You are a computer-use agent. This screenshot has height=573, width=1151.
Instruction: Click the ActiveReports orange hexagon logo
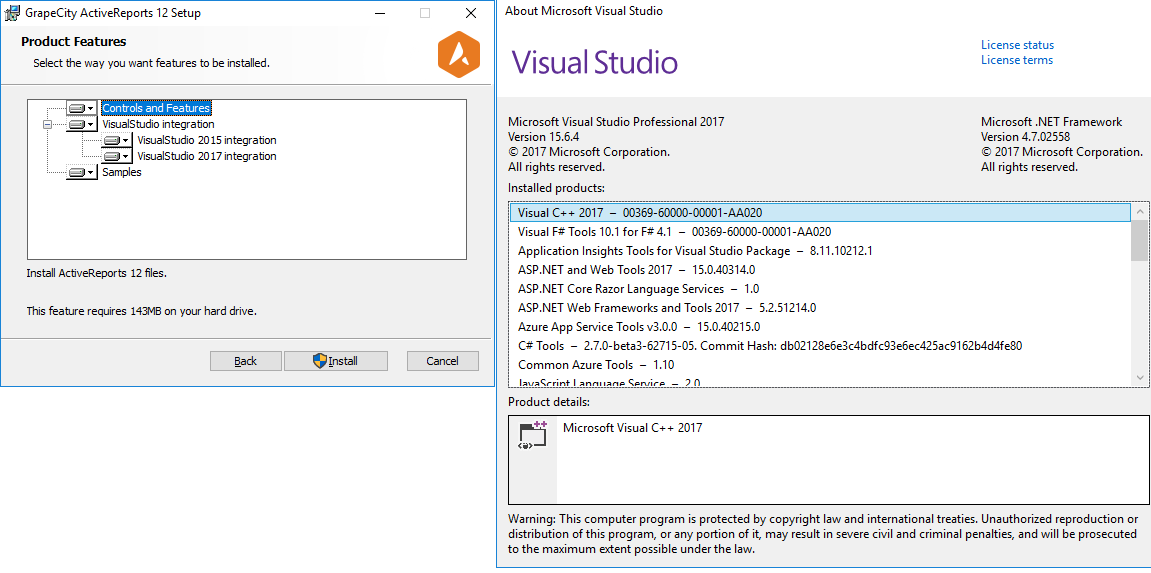pos(458,56)
